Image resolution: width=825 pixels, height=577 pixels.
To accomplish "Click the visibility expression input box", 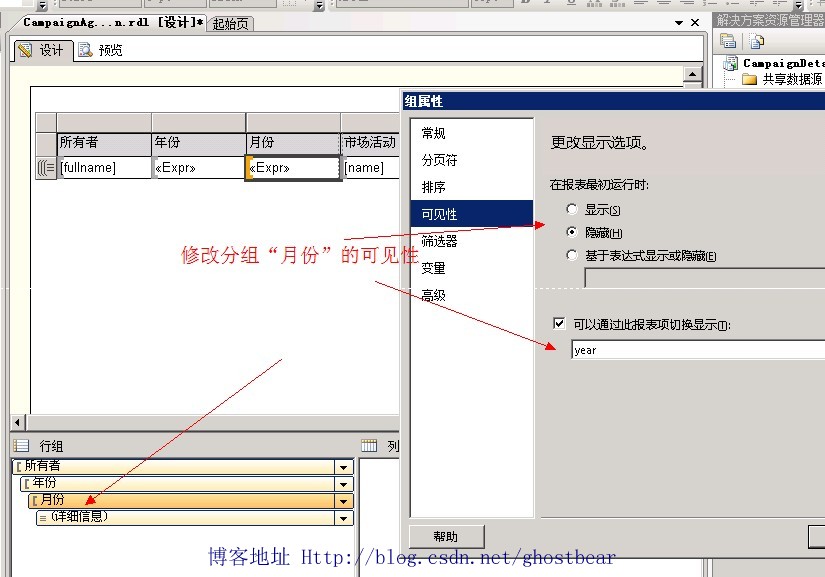I will click(705, 278).
